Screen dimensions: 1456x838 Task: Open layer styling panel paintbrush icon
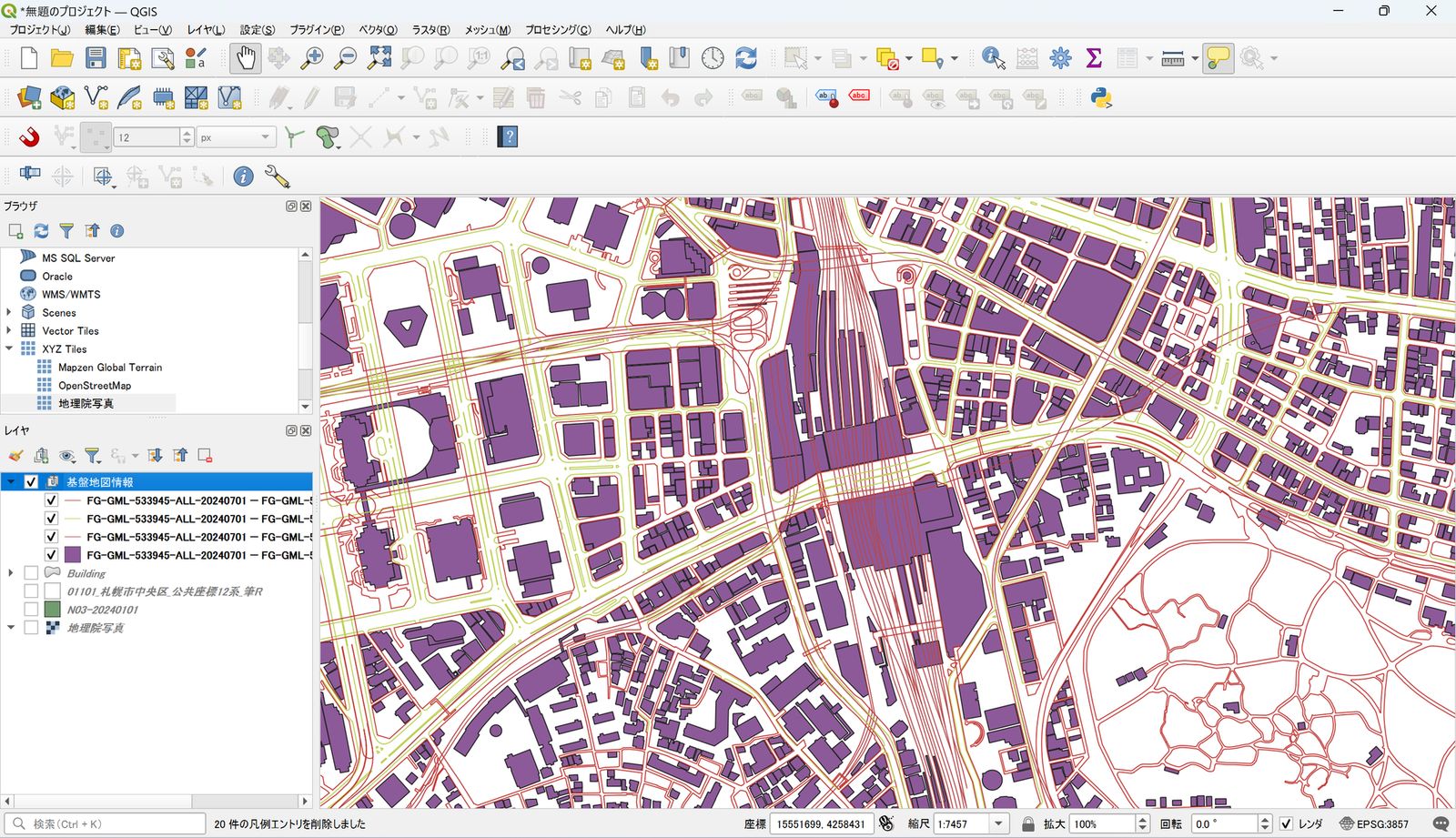point(15,455)
